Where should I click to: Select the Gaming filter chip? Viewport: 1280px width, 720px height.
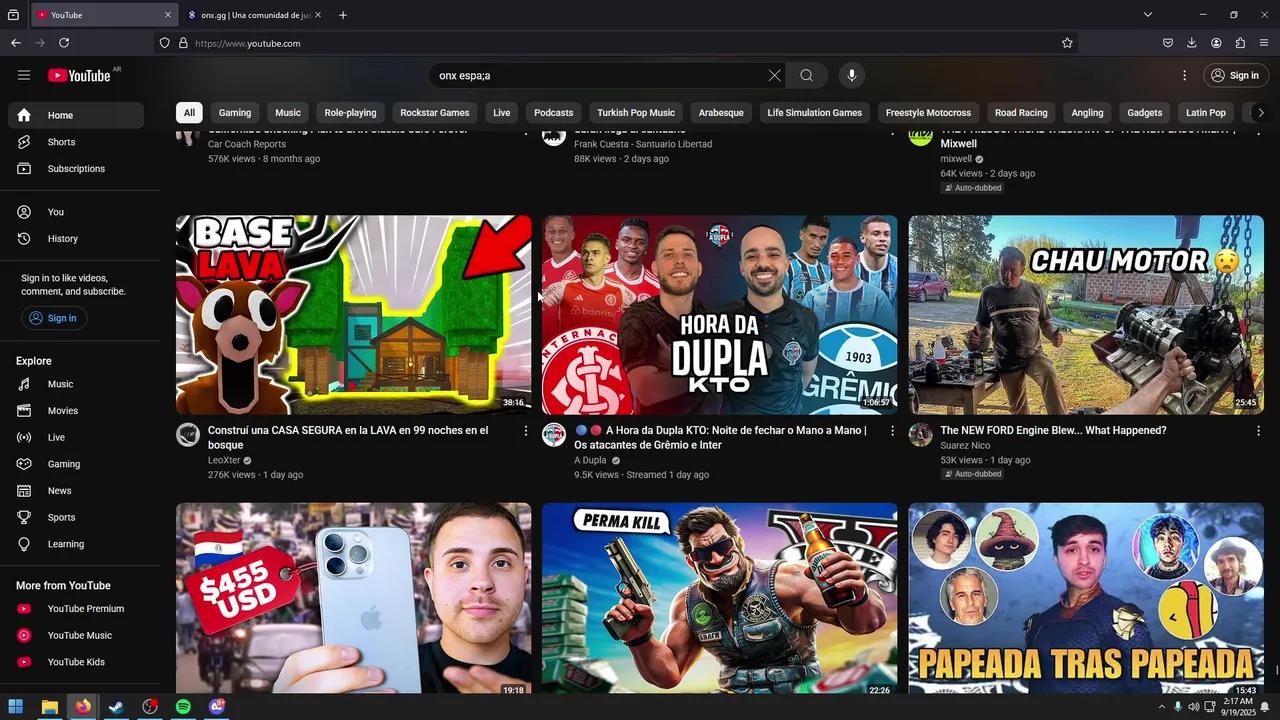(x=235, y=113)
